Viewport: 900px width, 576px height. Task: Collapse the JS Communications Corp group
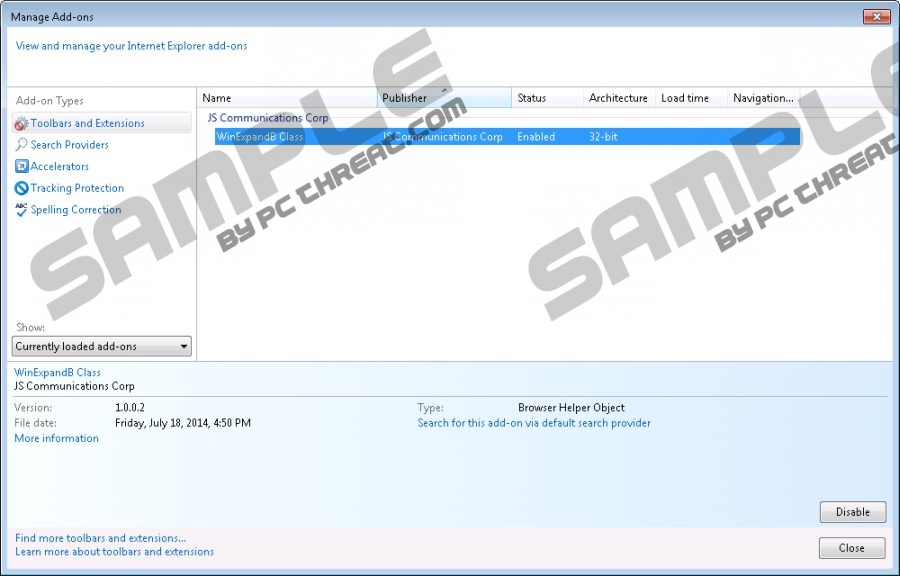267,118
